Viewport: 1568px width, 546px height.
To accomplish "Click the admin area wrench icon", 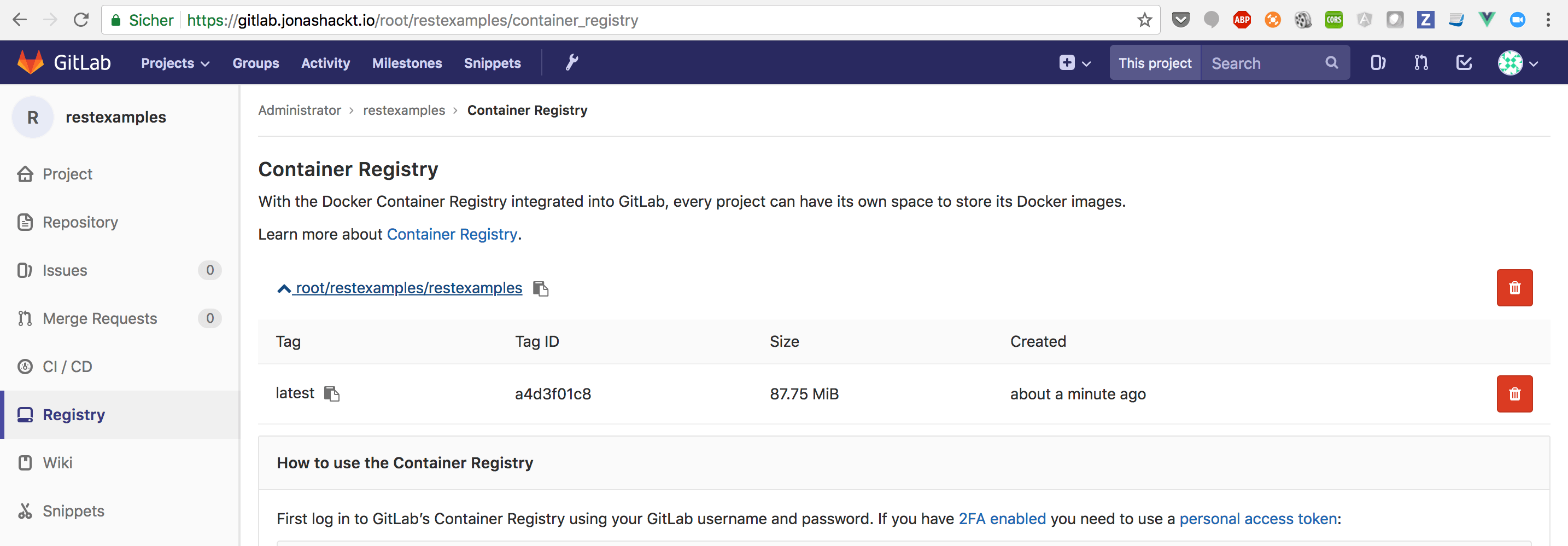I will [x=571, y=63].
